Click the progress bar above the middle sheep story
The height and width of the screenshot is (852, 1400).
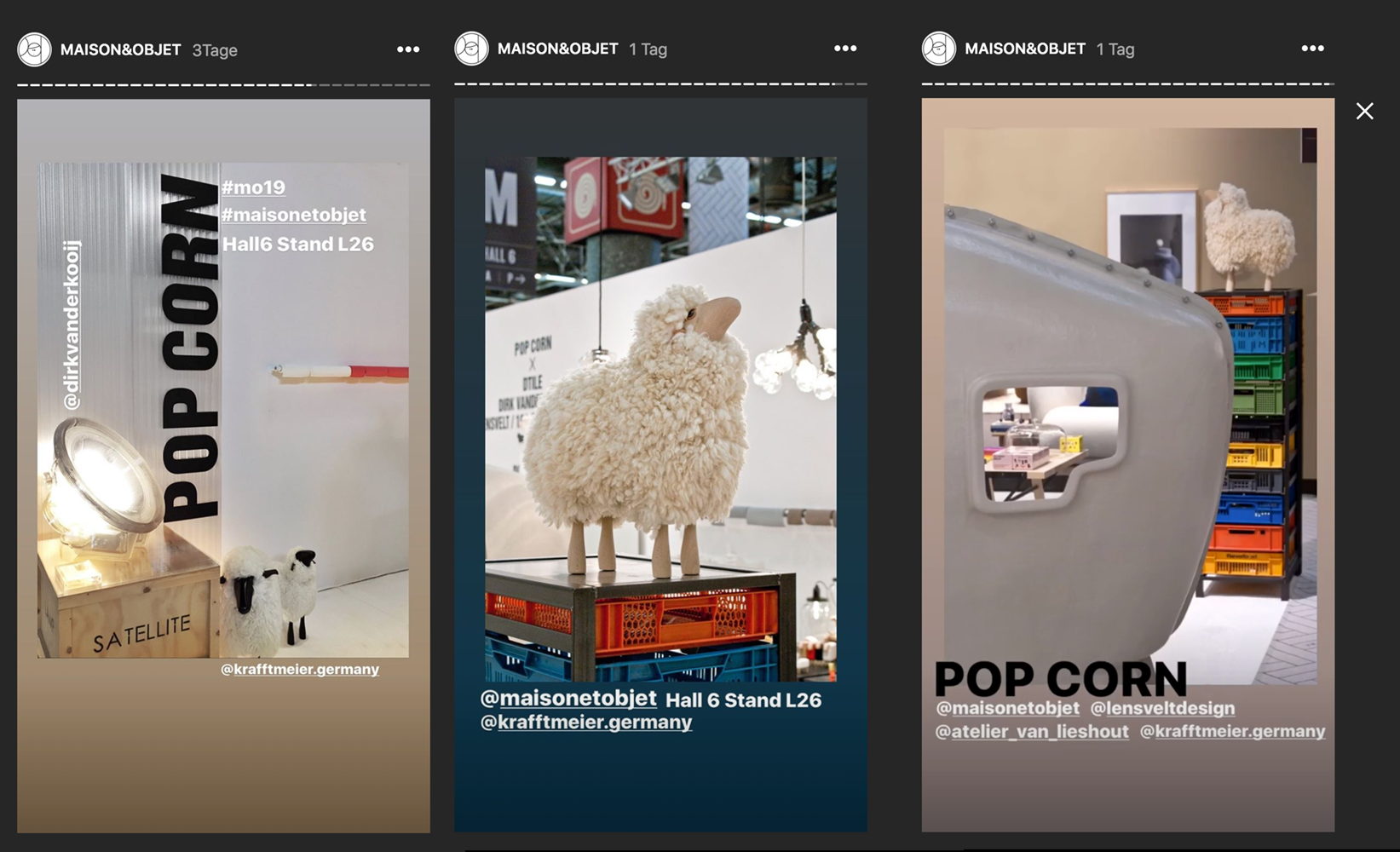click(660, 84)
